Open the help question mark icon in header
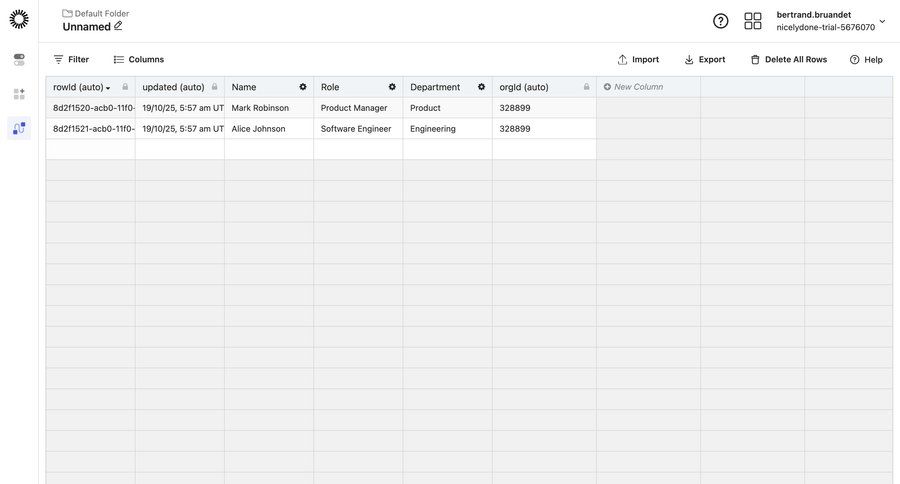The height and width of the screenshot is (484, 900). click(x=720, y=21)
